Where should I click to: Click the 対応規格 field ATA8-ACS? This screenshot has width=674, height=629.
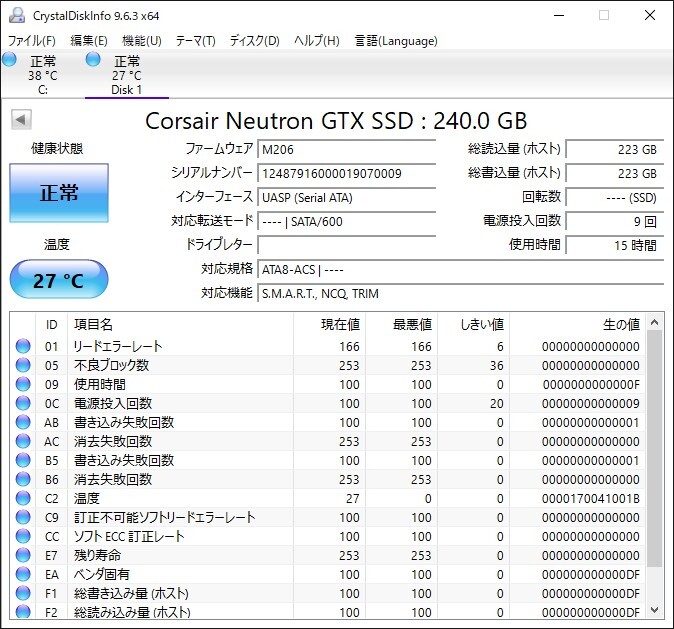point(461,270)
